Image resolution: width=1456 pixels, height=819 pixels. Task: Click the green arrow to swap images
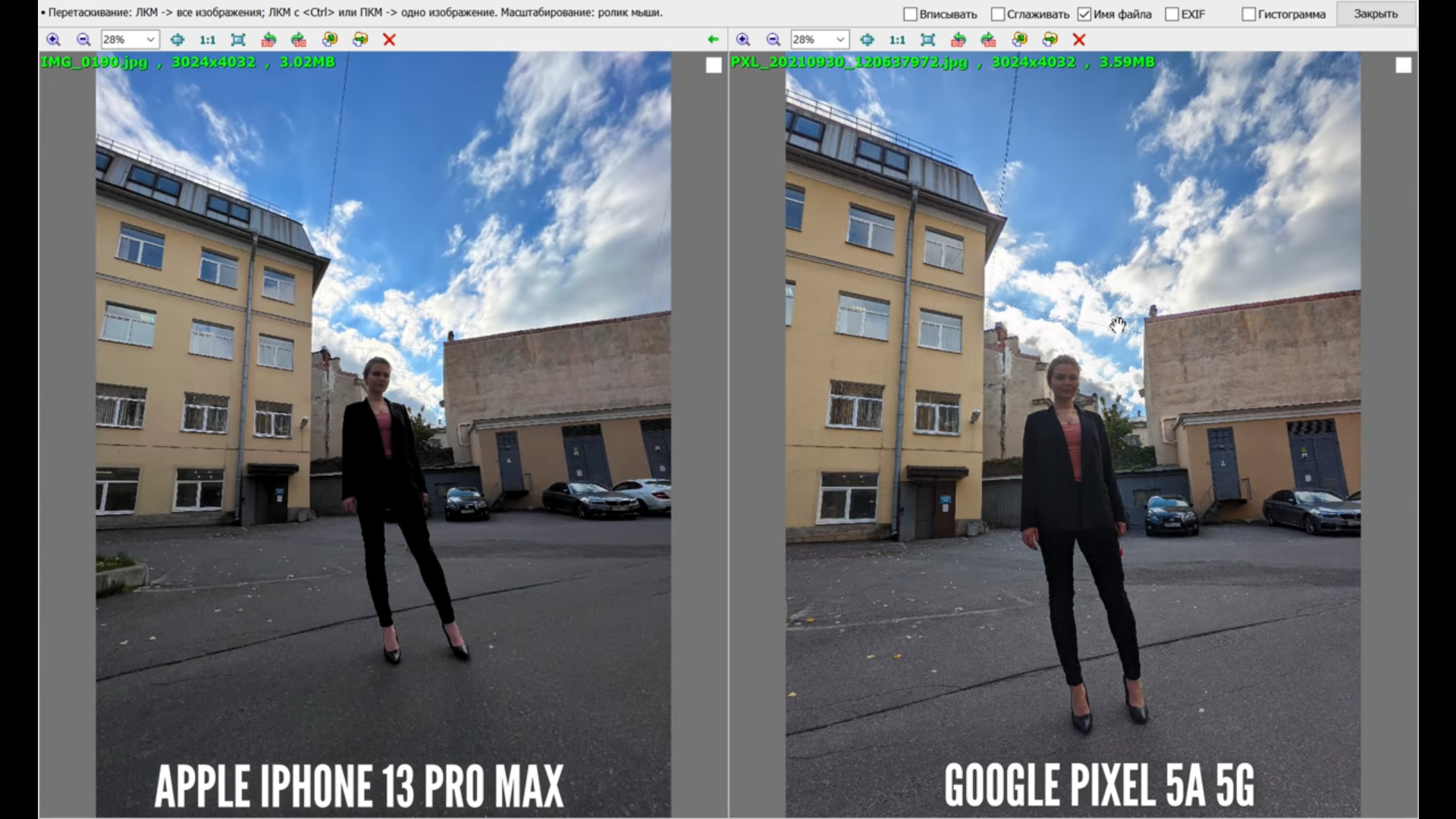pyautogui.click(x=713, y=39)
